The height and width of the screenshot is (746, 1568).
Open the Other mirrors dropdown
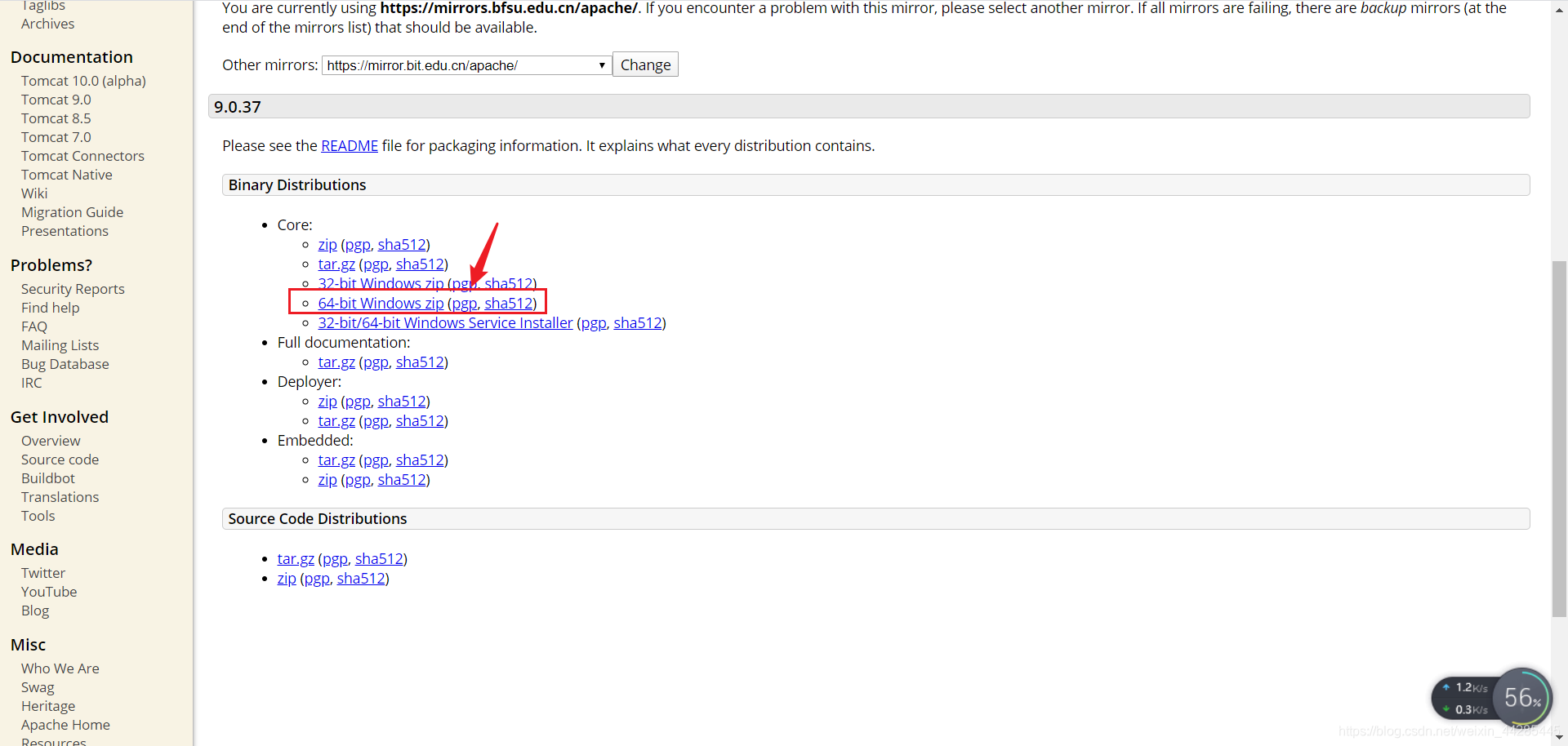(x=466, y=65)
